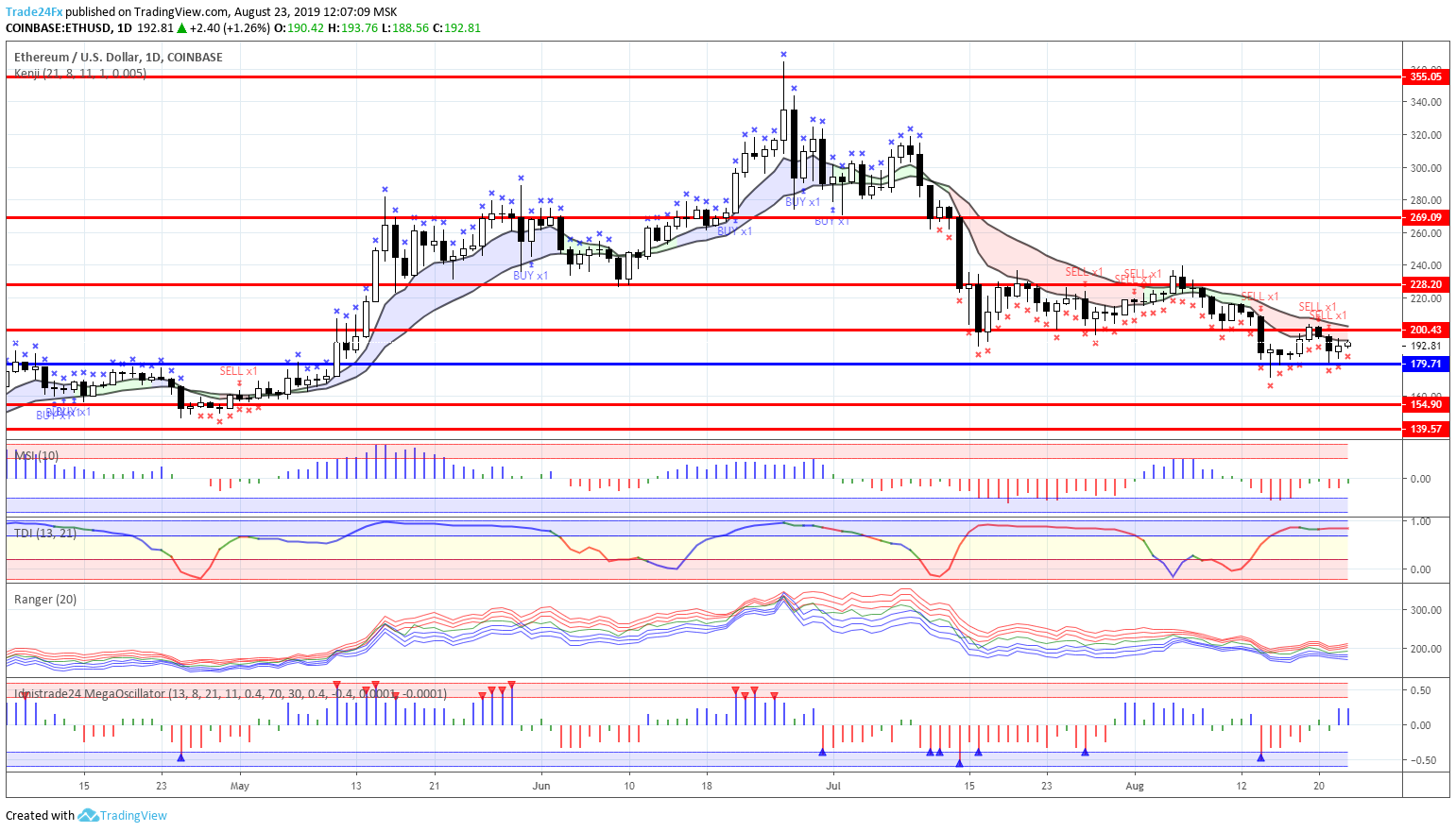
Task: Click the 260.00 price axis value
Action: 1426,233
